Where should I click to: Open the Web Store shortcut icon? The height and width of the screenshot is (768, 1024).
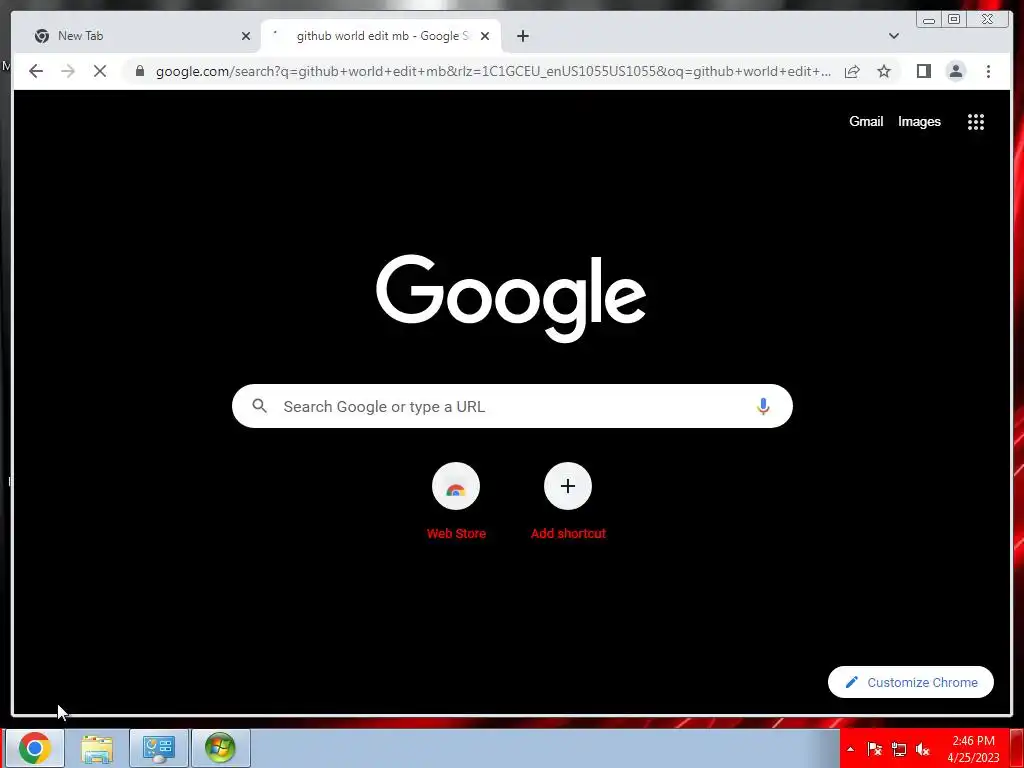[x=456, y=486]
